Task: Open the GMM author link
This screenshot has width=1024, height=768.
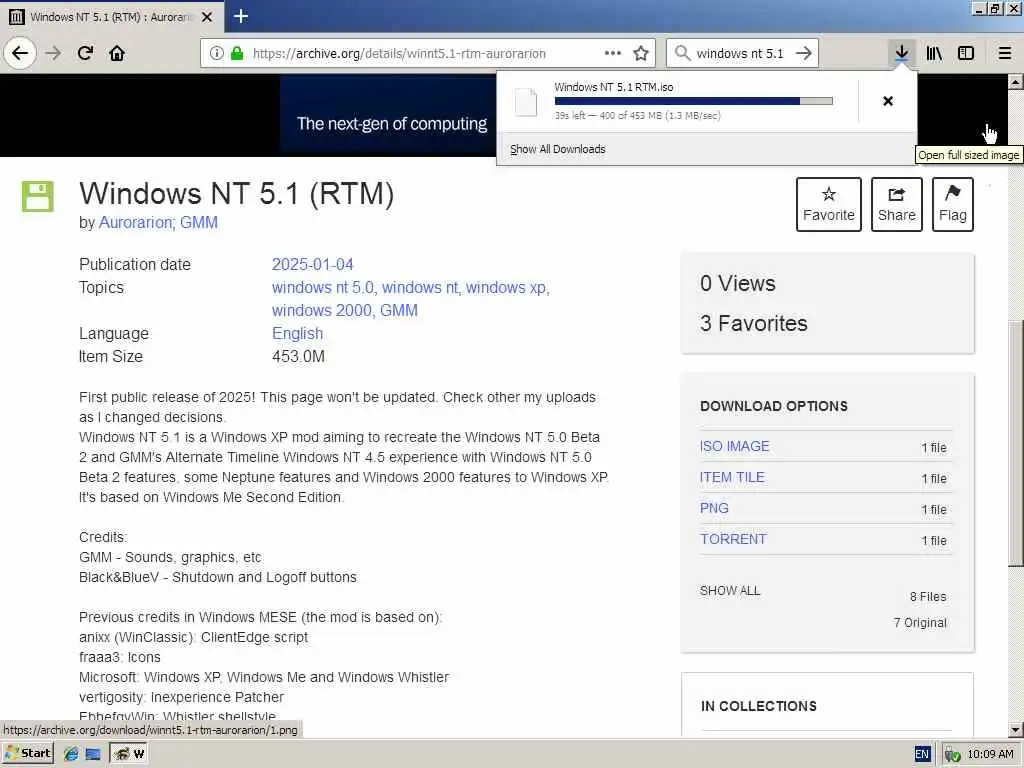Action: (199, 223)
